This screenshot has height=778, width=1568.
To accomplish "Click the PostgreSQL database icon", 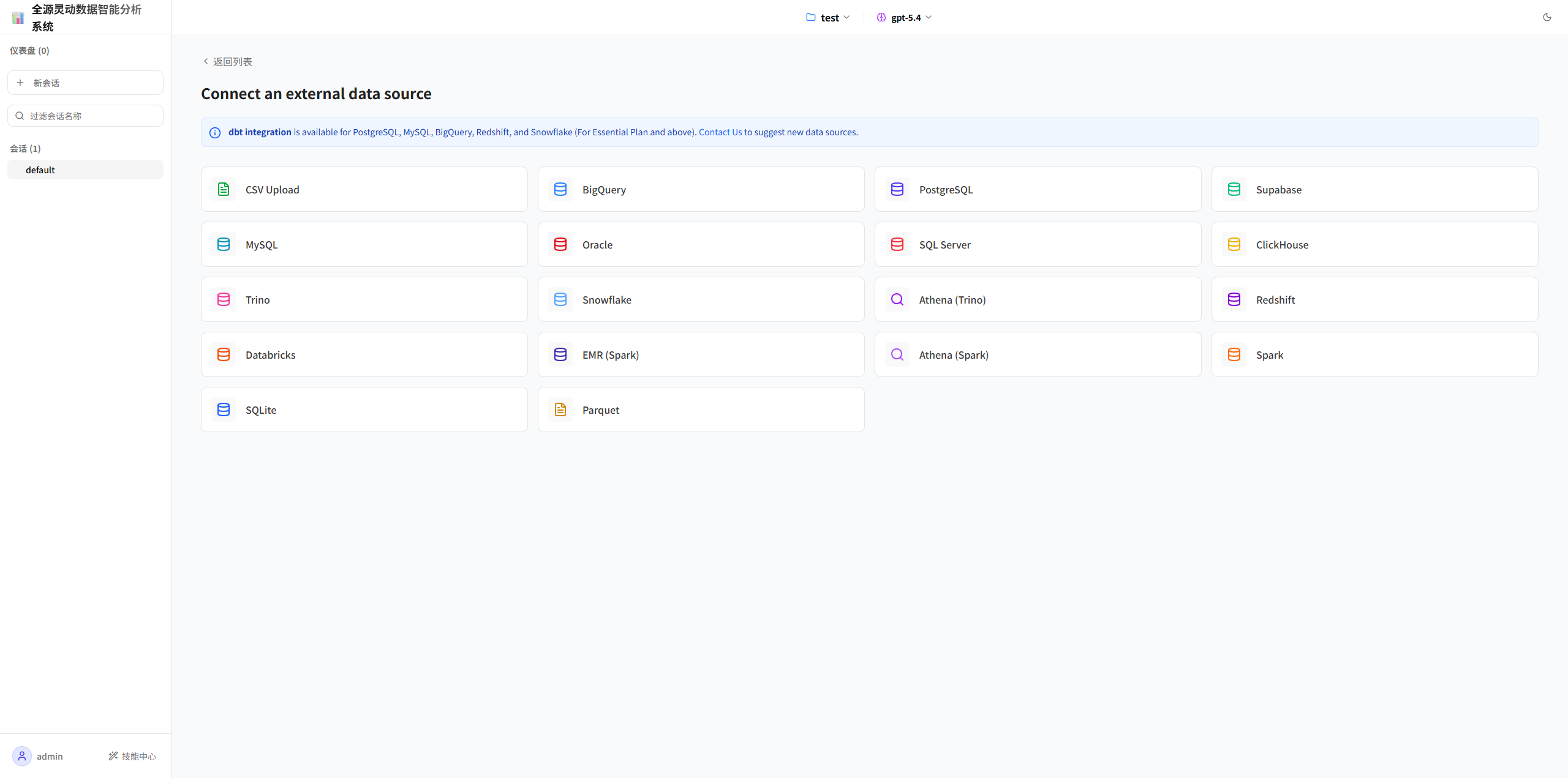I will (x=897, y=189).
